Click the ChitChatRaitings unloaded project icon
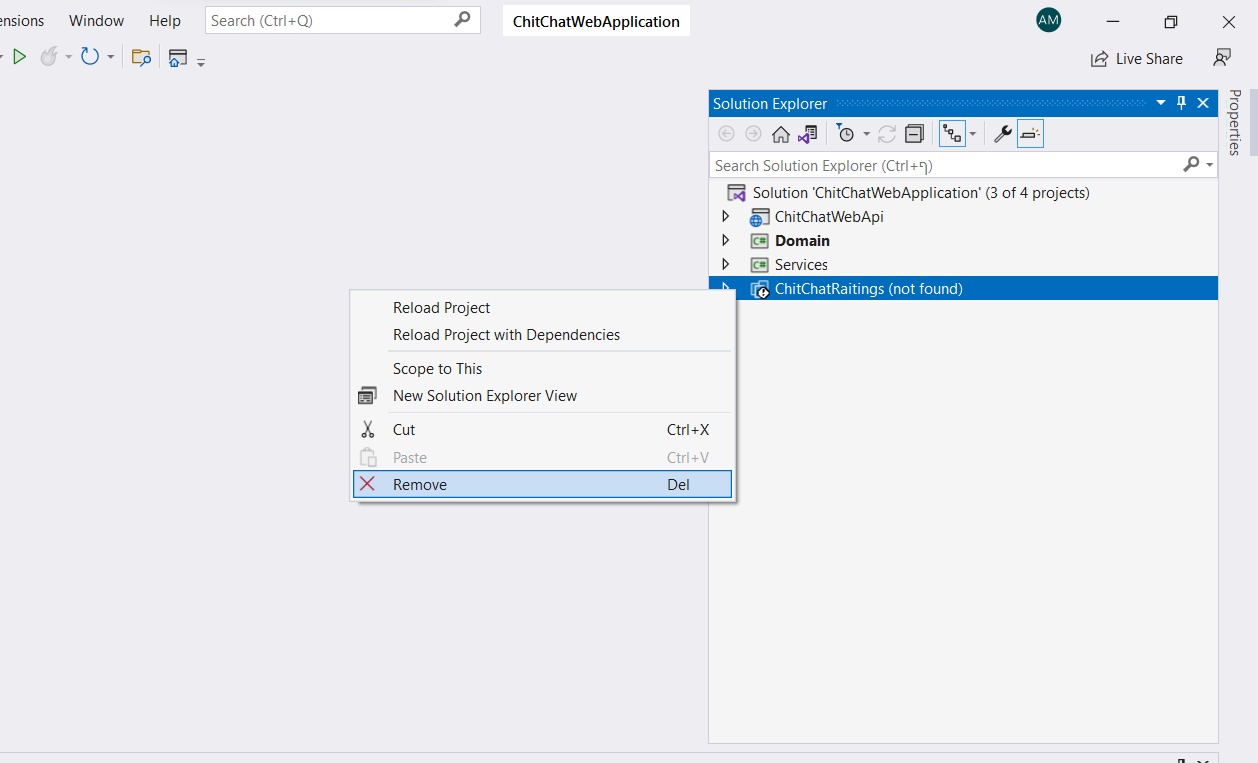Viewport: 1258px width, 763px height. (760, 289)
